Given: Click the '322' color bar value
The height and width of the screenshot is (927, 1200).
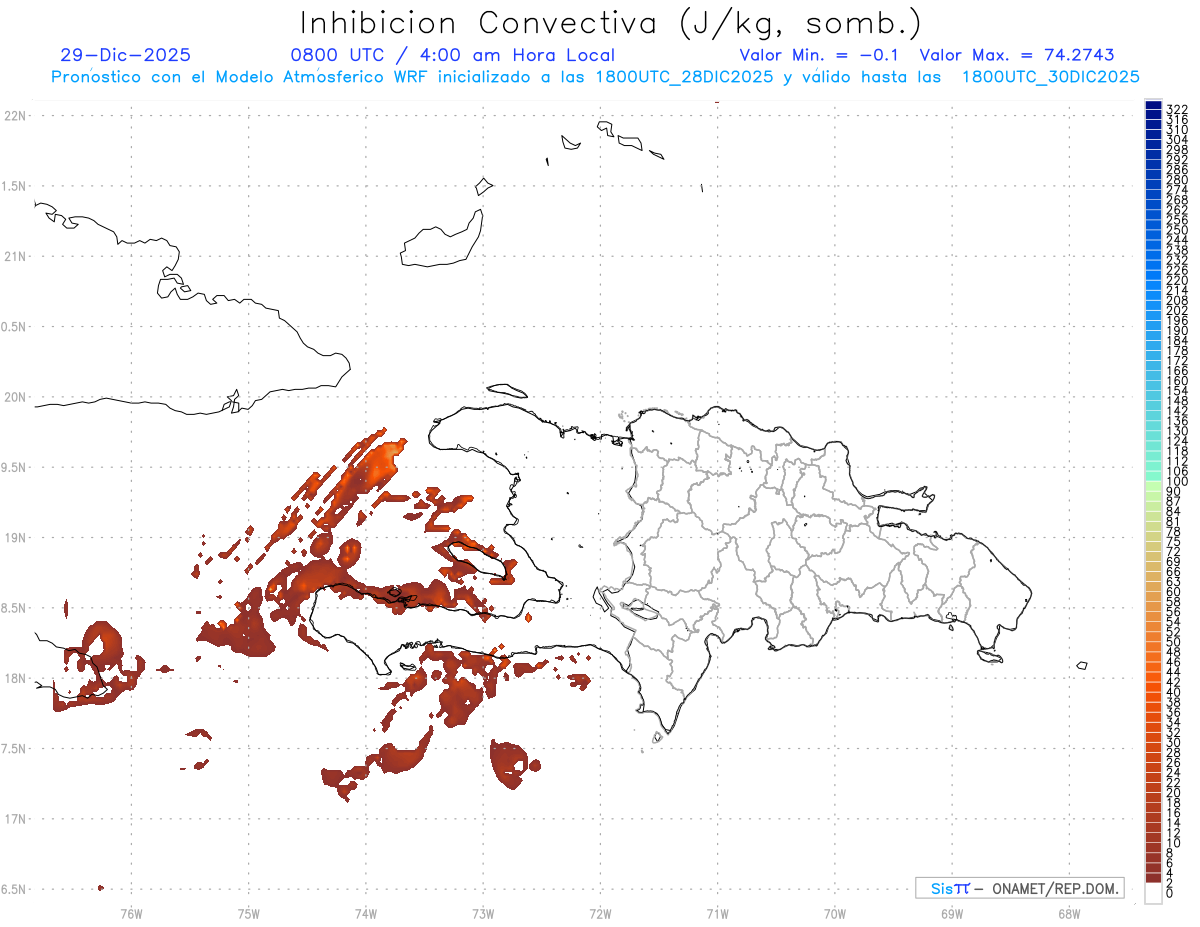Looking at the screenshot, I should pos(1177,108).
